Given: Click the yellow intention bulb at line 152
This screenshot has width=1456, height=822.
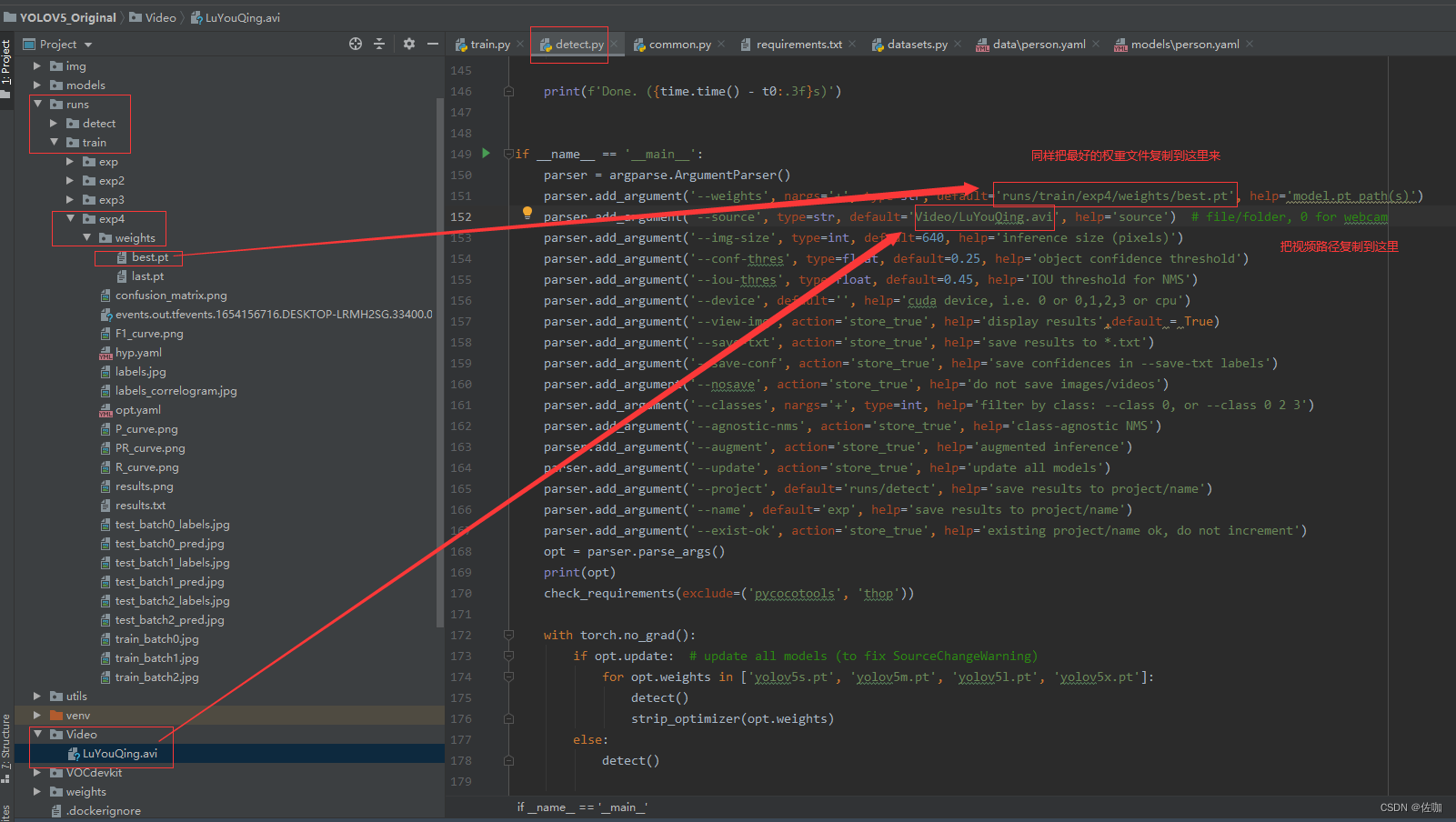Looking at the screenshot, I should (x=527, y=213).
